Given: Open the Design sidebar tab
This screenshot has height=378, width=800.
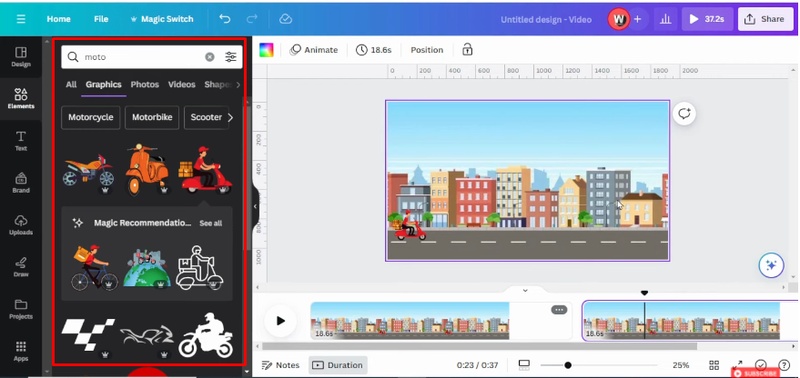Looking at the screenshot, I should tap(21, 57).
